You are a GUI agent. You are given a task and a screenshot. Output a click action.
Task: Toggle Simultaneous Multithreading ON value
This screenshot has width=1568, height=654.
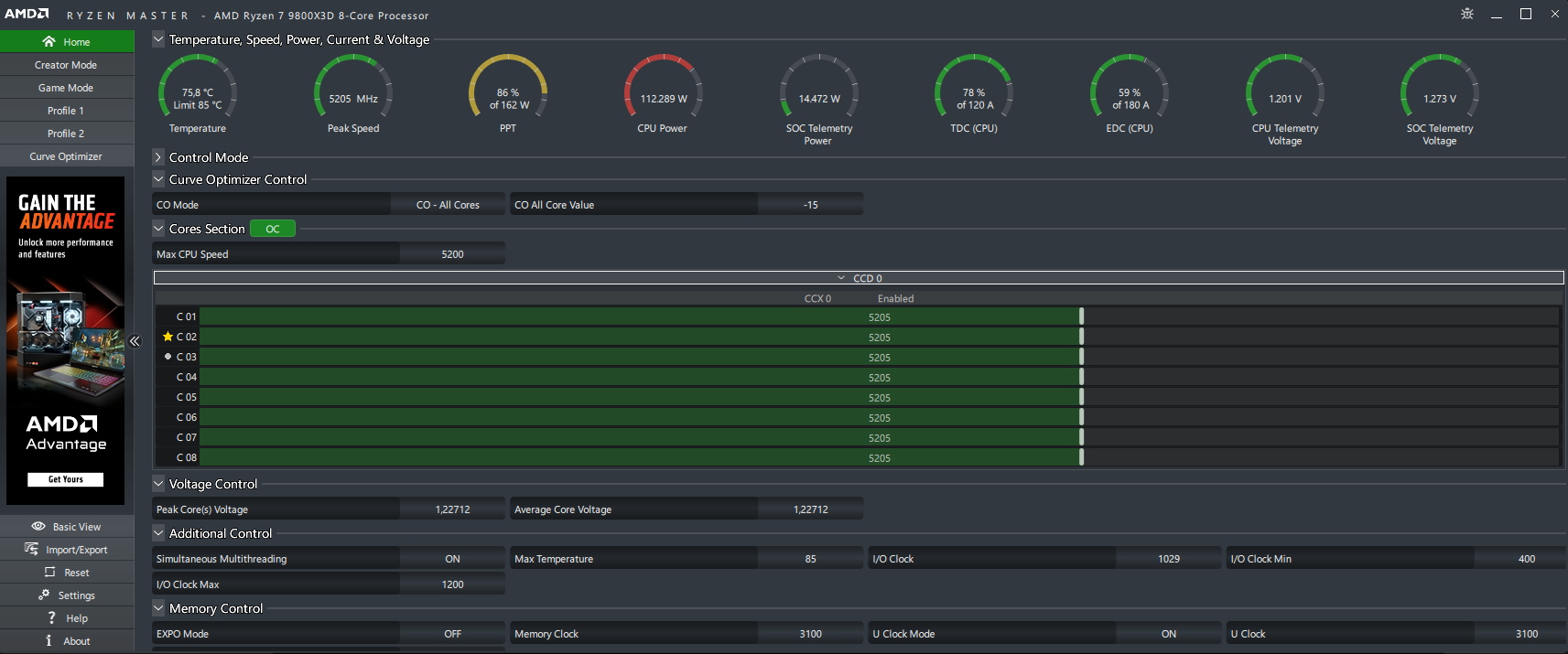(x=452, y=559)
